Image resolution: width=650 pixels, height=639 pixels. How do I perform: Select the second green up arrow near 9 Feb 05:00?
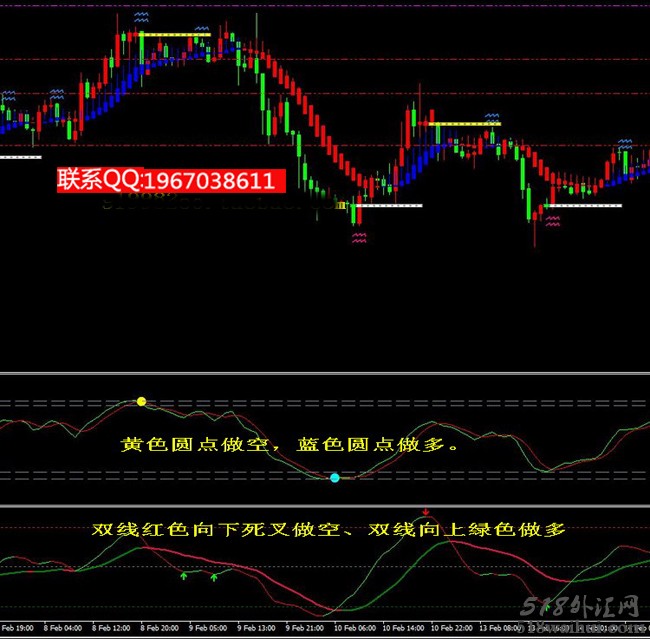point(214,577)
